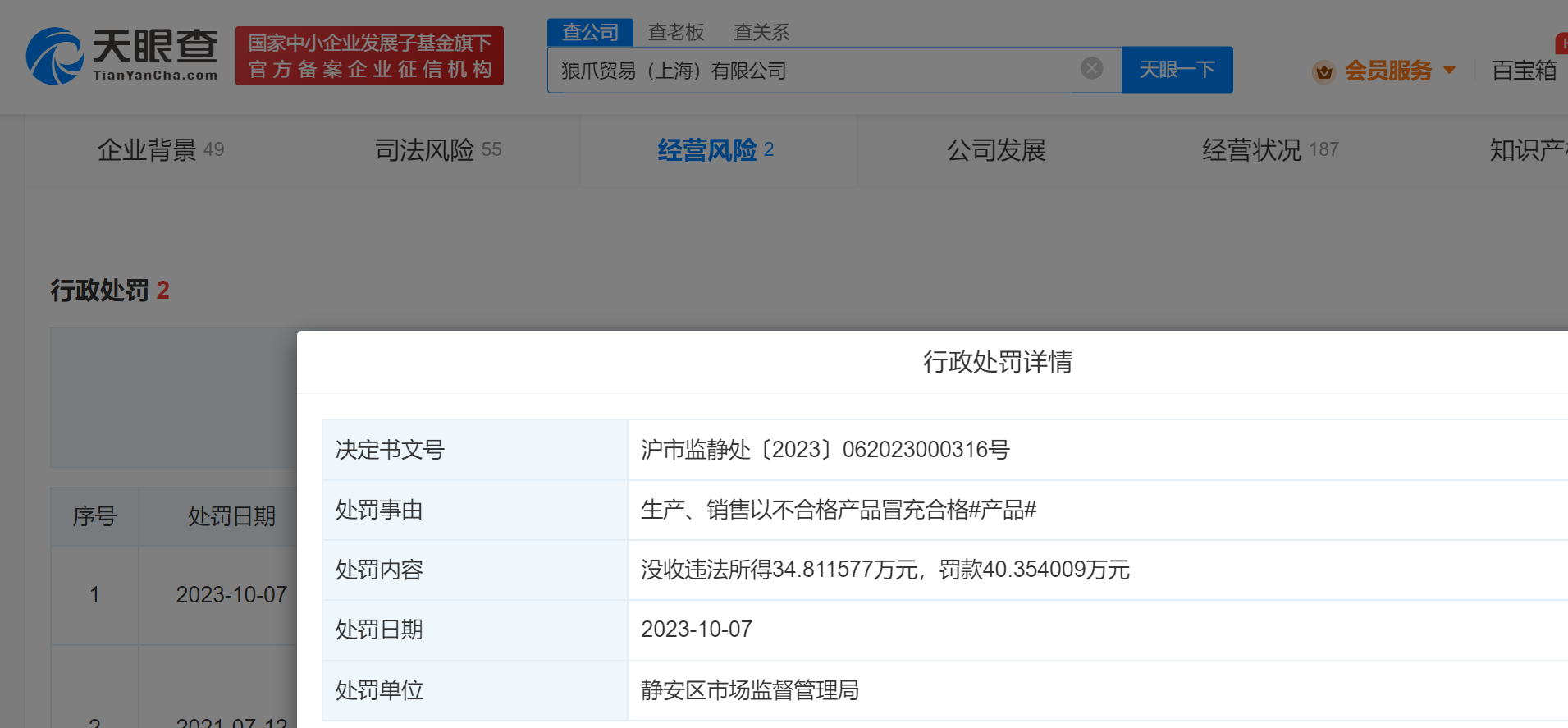Click the 行政处罚详情 dialog title
This screenshot has width=1568, height=728.
coord(998,362)
